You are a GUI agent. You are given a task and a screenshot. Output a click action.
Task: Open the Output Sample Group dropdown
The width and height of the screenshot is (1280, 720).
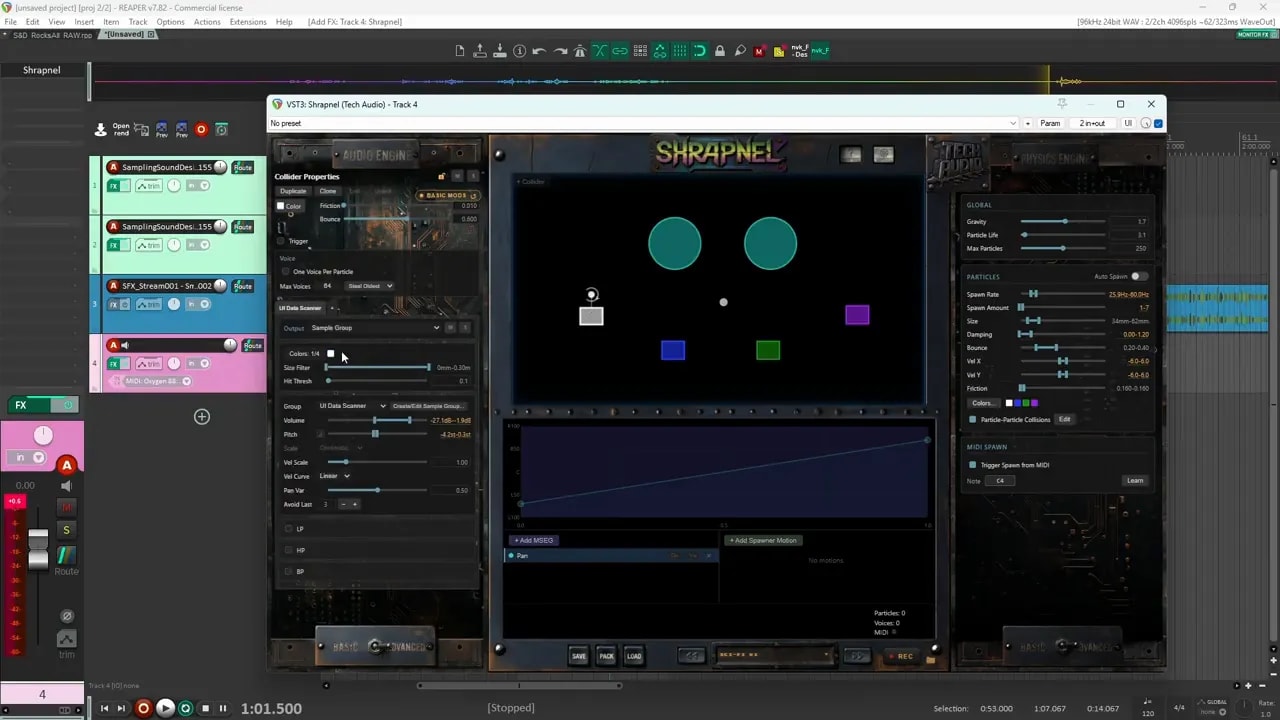(375, 328)
